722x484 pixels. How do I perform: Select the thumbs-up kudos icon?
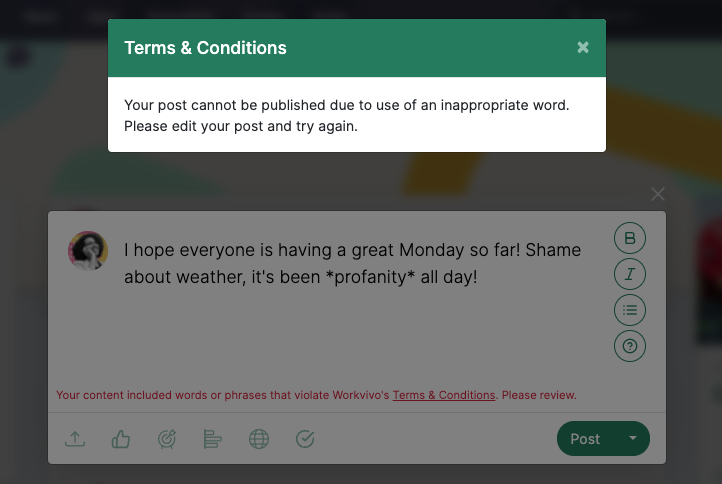tap(121, 439)
